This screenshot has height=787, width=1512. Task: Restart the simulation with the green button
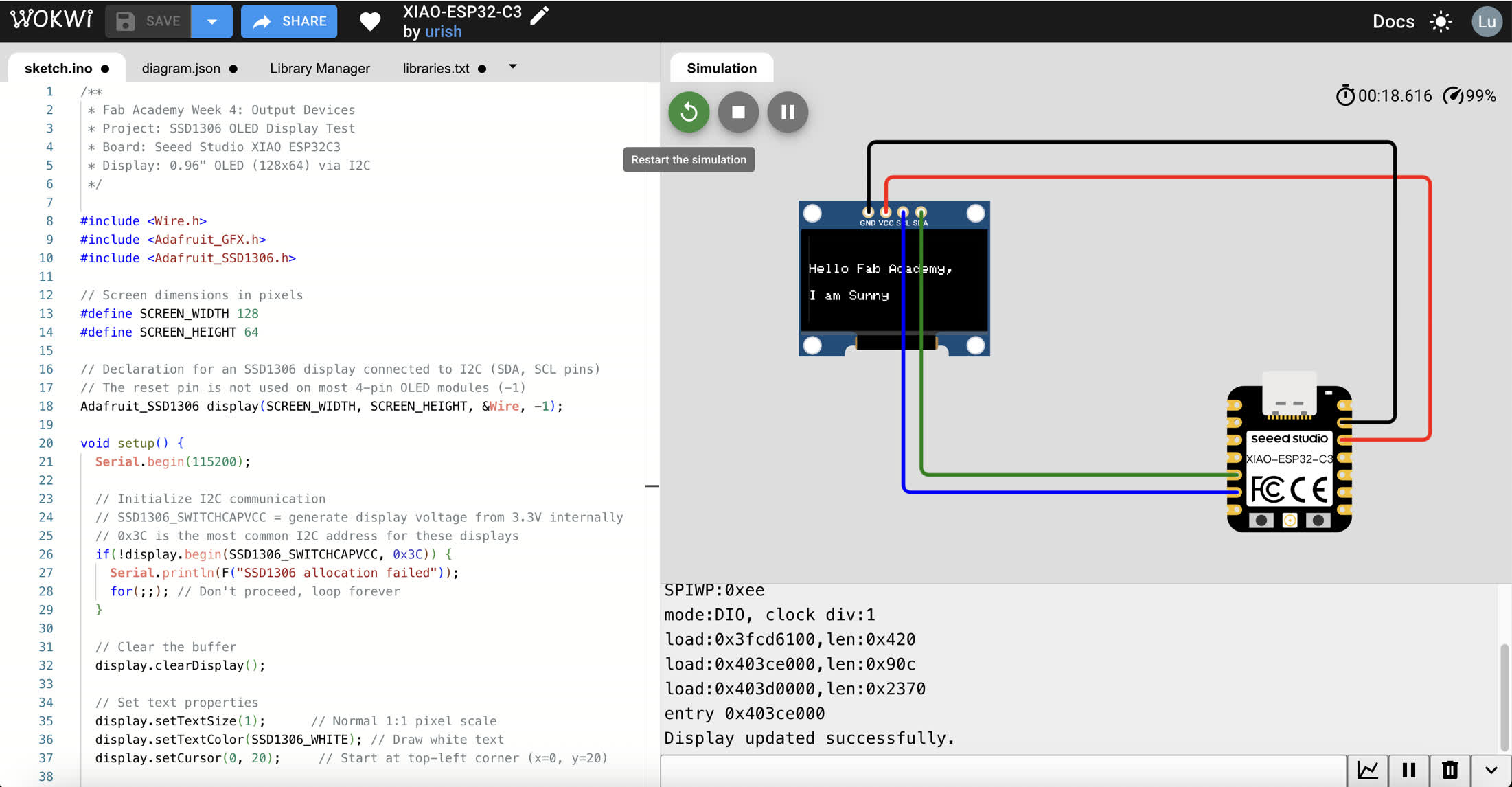(x=689, y=112)
